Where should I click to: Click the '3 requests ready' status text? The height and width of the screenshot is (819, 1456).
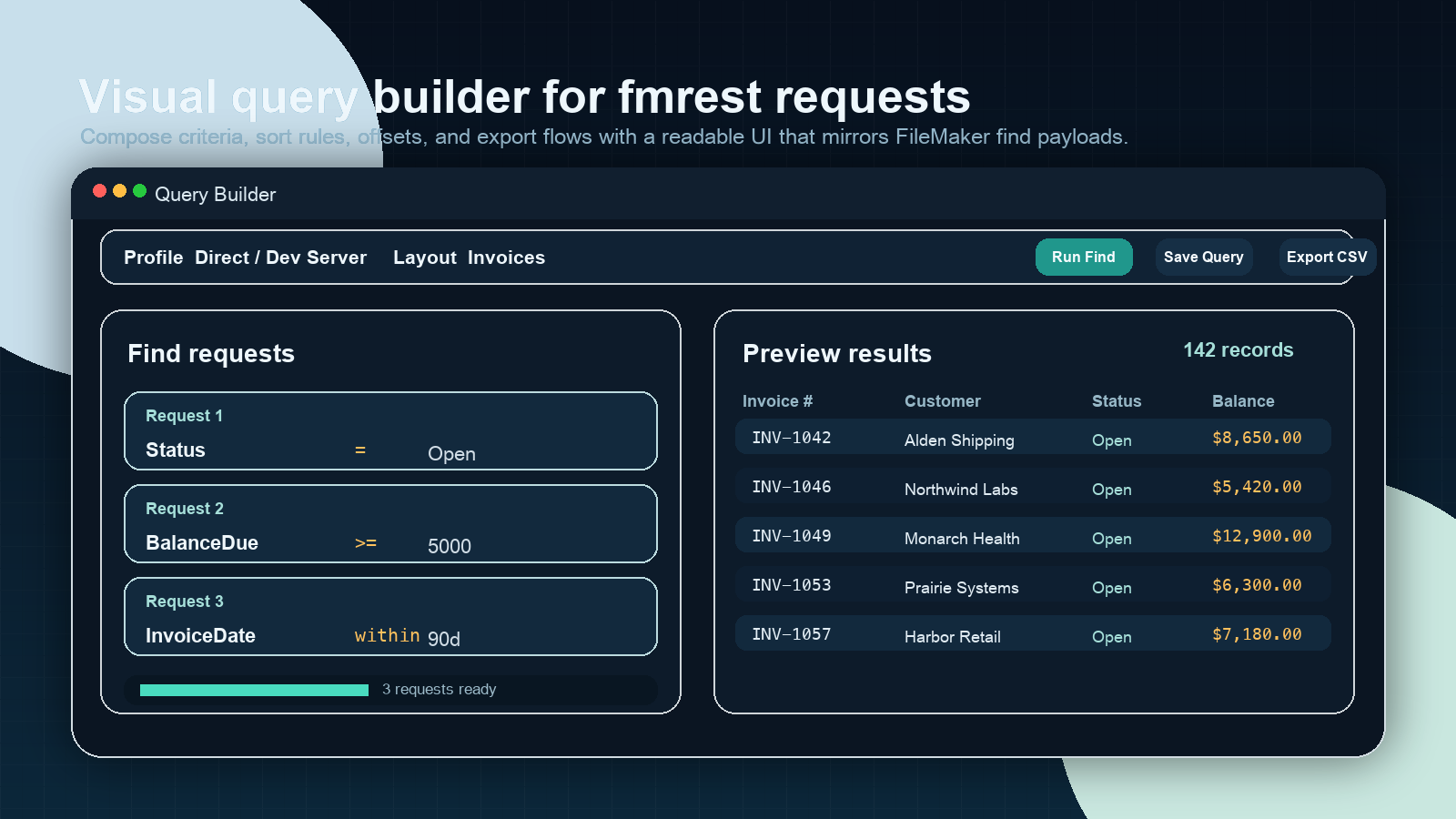tap(440, 690)
